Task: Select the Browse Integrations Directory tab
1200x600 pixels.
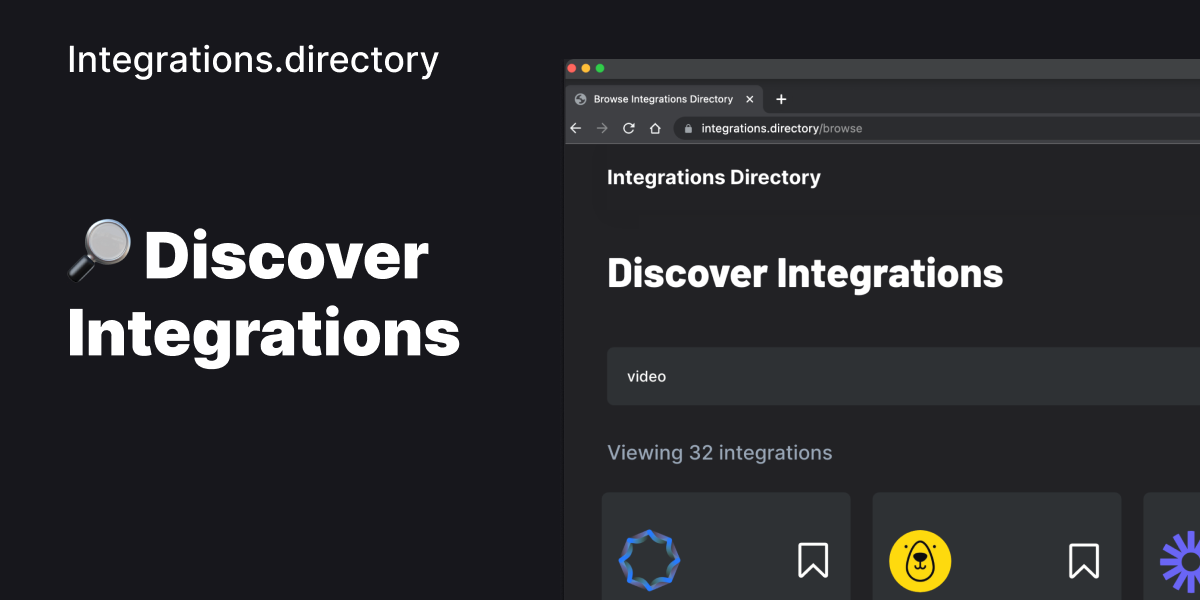Action: coord(662,99)
